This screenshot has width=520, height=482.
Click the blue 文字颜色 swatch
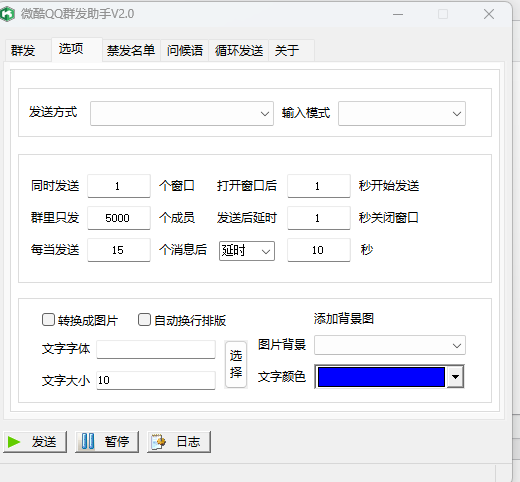pos(381,377)
